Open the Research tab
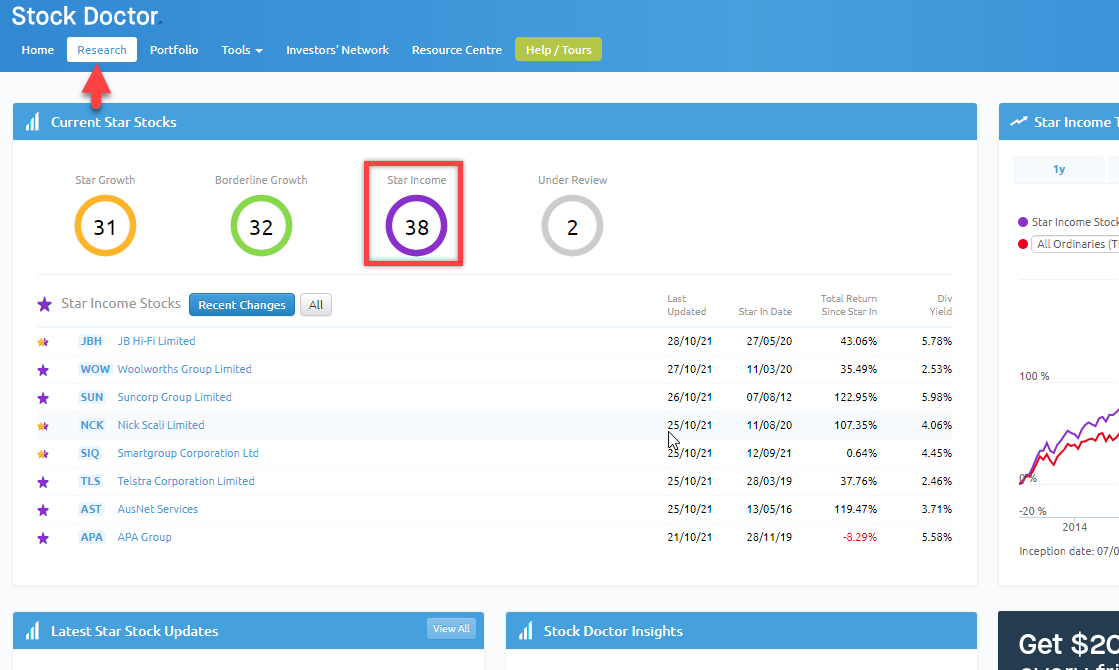The height and width of the screenshot is (670, 1119). tap(102, 50)
